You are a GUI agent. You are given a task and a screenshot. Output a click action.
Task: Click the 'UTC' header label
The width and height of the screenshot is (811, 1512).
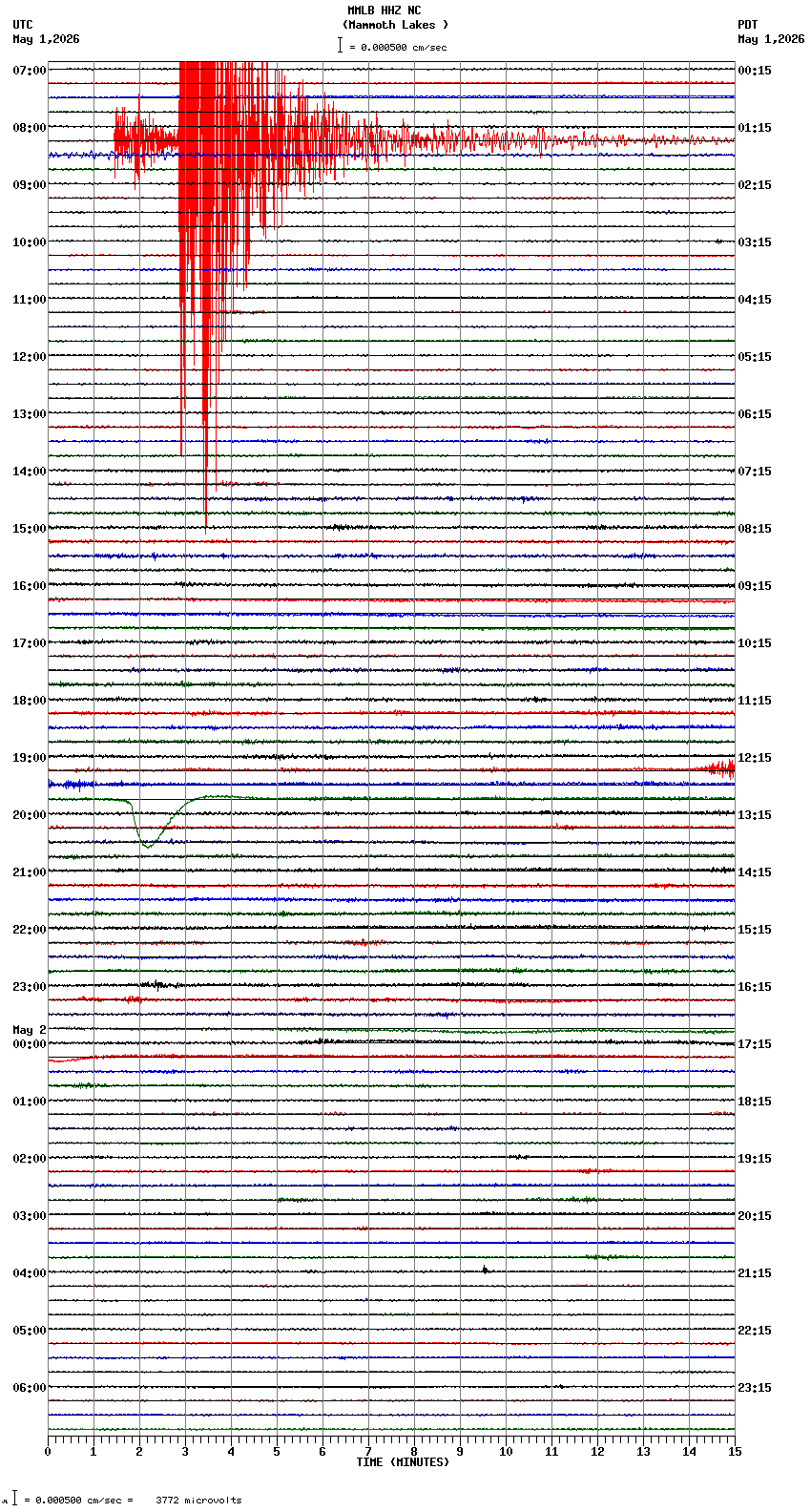click(x=23, y=25)
